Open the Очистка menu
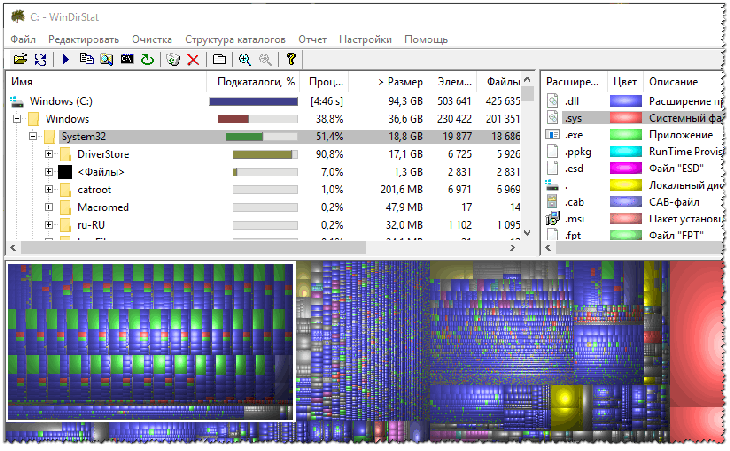730x451 pixels. tap(152, 40)
